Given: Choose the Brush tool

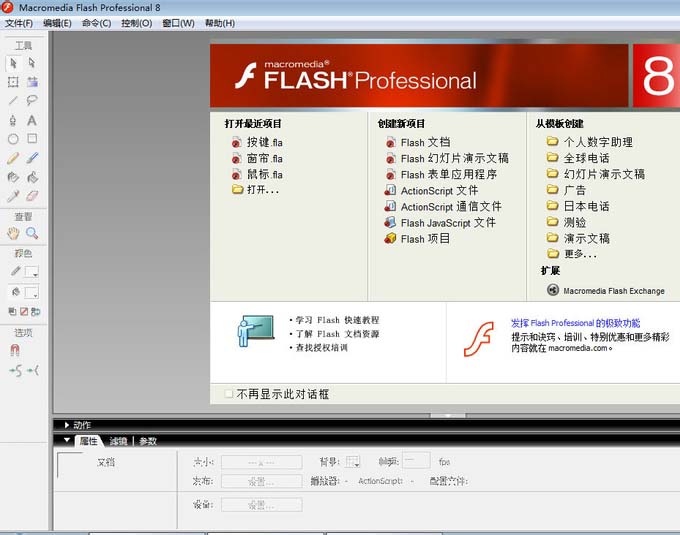Looking at the screenshot, I should tap(32, 158).
